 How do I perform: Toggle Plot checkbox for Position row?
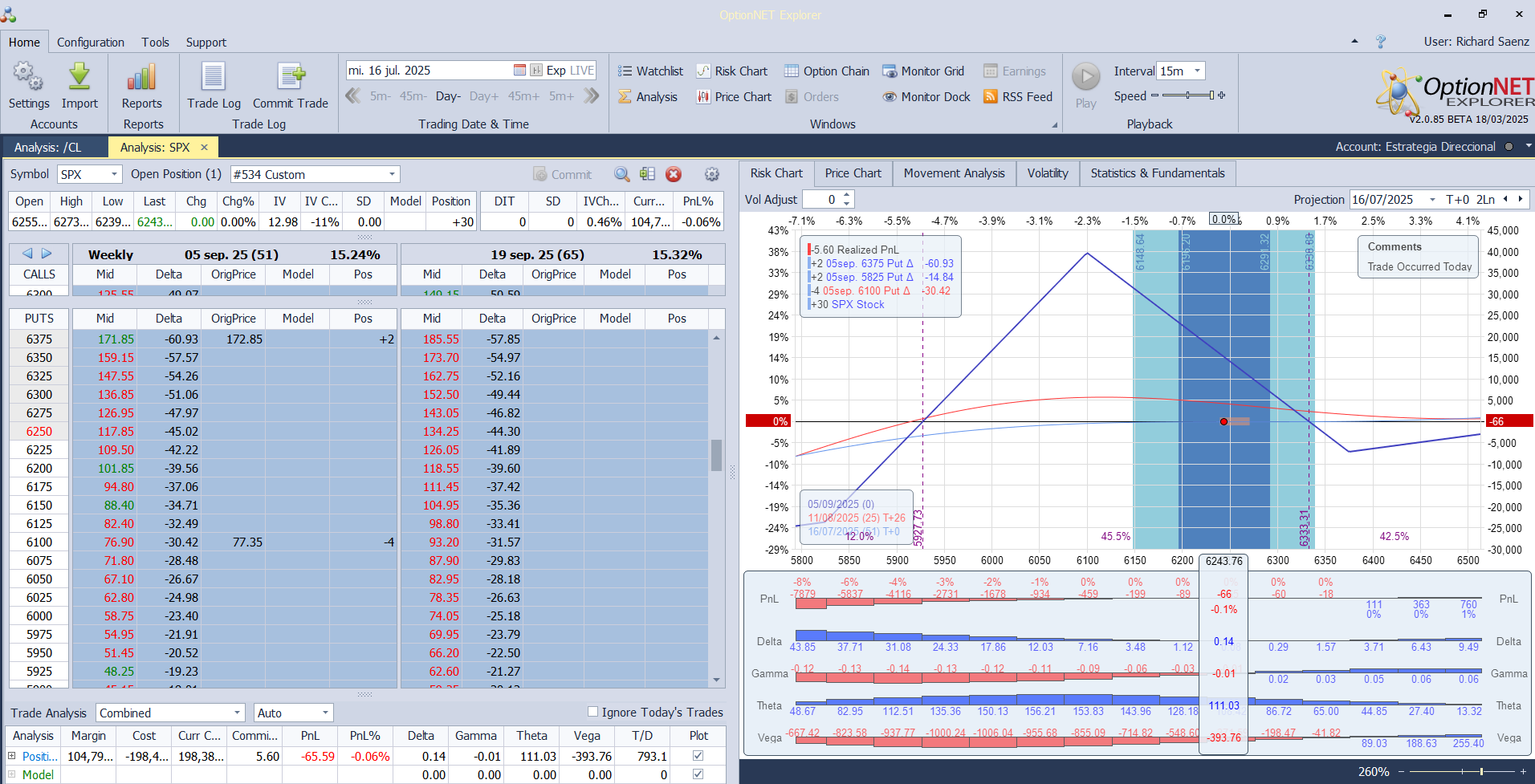[698, 756]
